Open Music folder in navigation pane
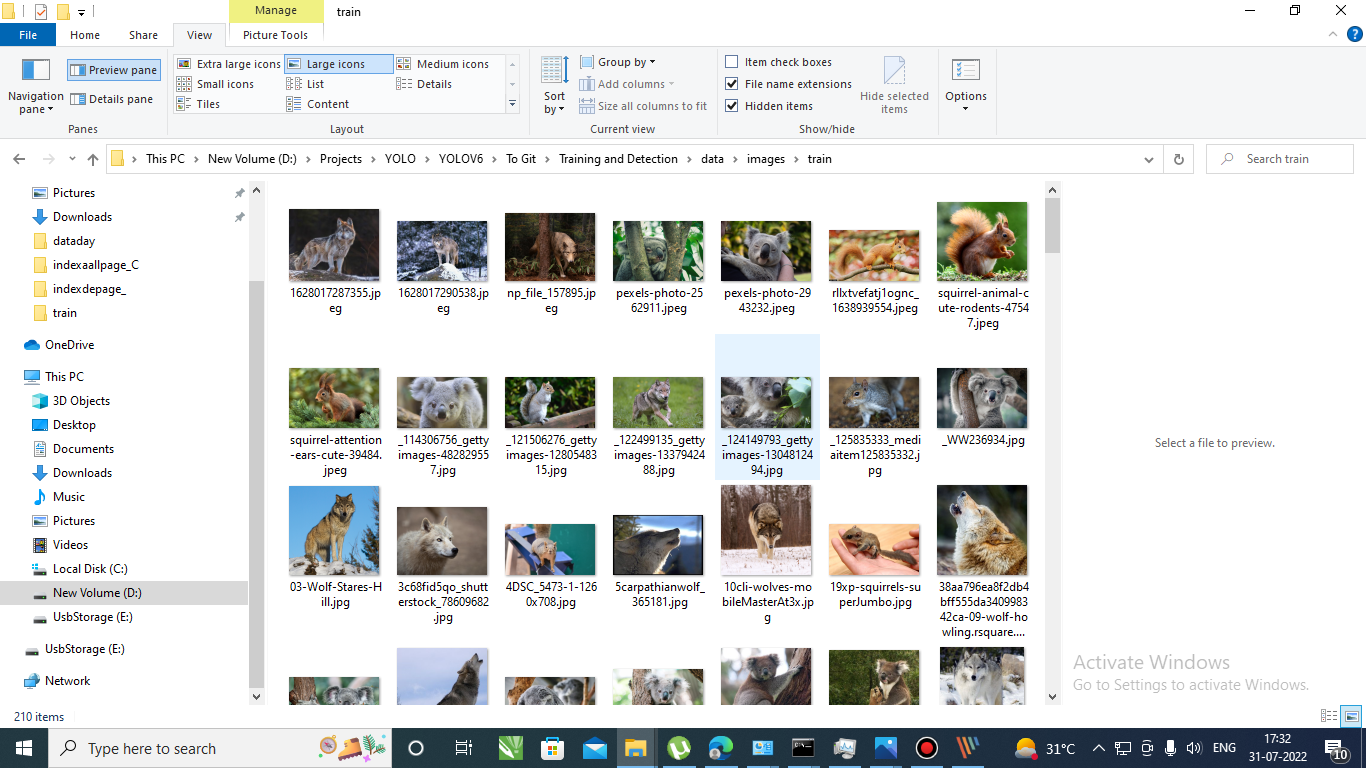The height and width of the screenshot is (768, 1366). point(68,497)
